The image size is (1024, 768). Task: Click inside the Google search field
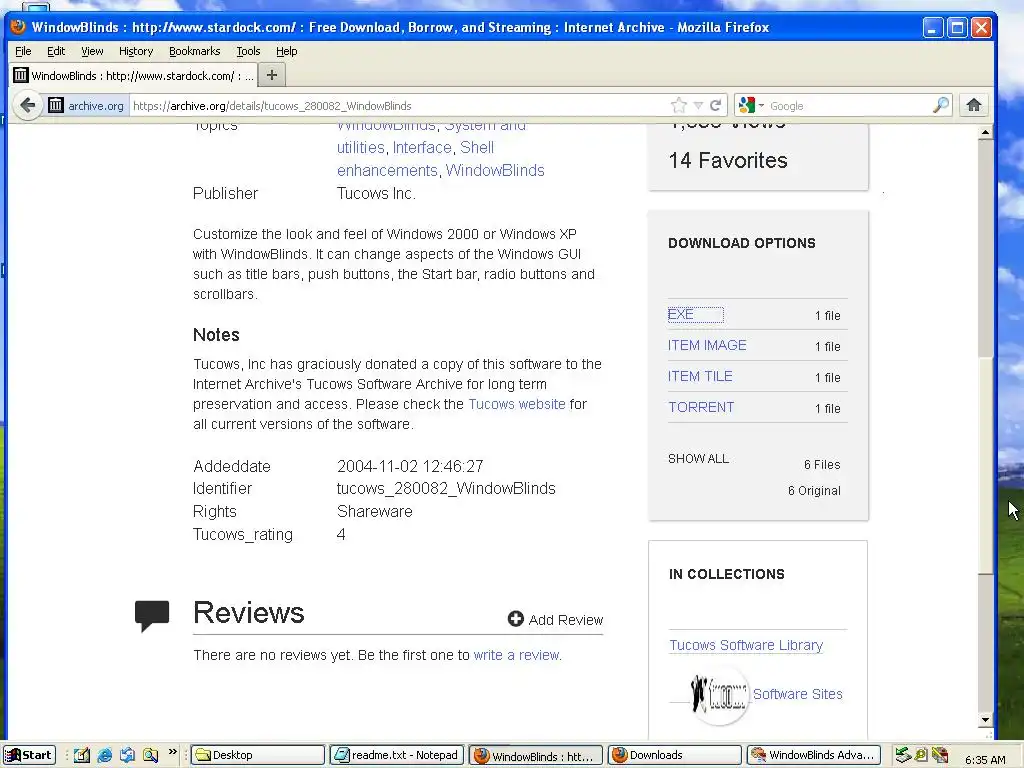[849, 106]
